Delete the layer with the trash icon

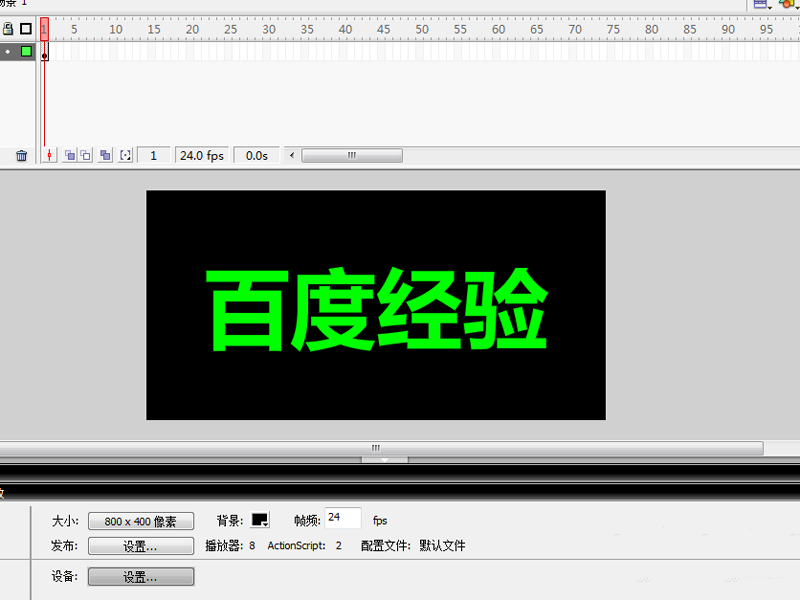tap(21, 156)
